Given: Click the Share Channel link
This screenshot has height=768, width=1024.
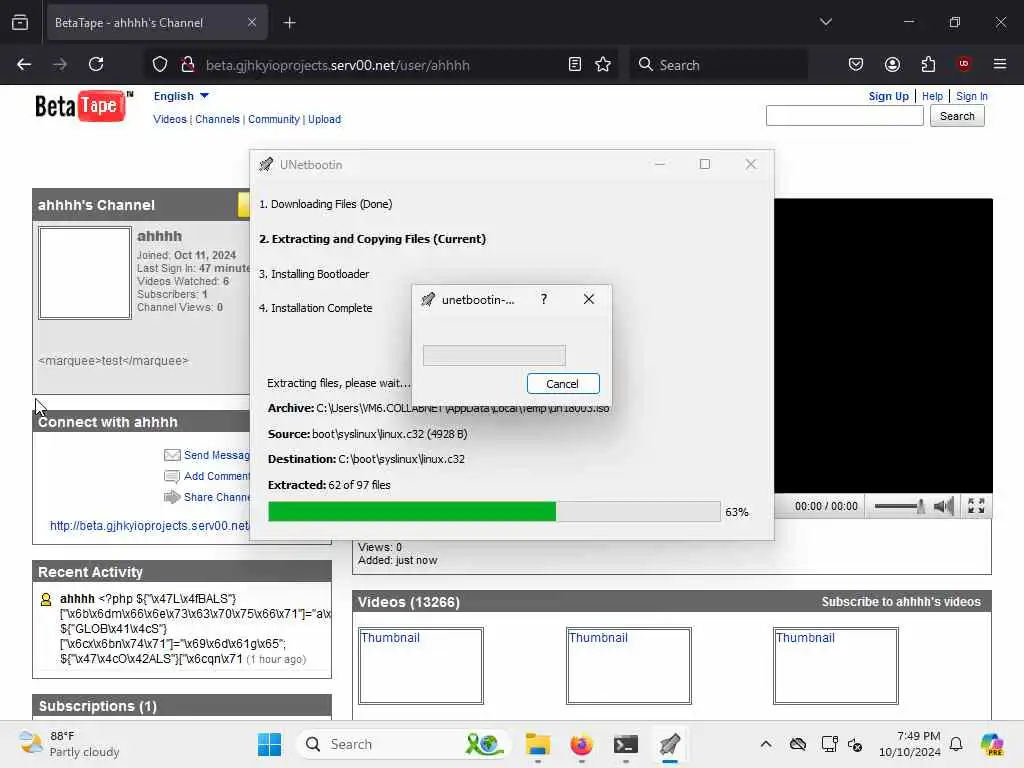Looking at the screenshot, I should click(x=216, y=497).
